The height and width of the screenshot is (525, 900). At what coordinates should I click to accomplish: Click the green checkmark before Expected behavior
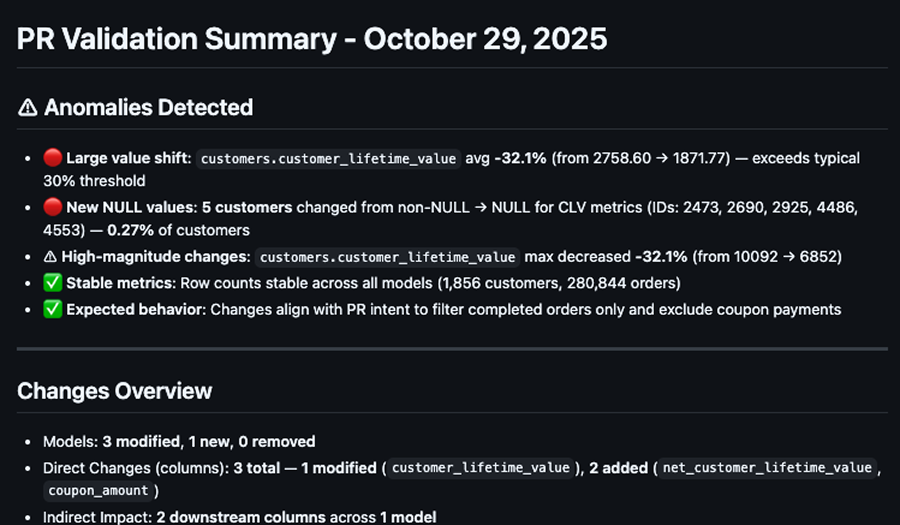53,309
